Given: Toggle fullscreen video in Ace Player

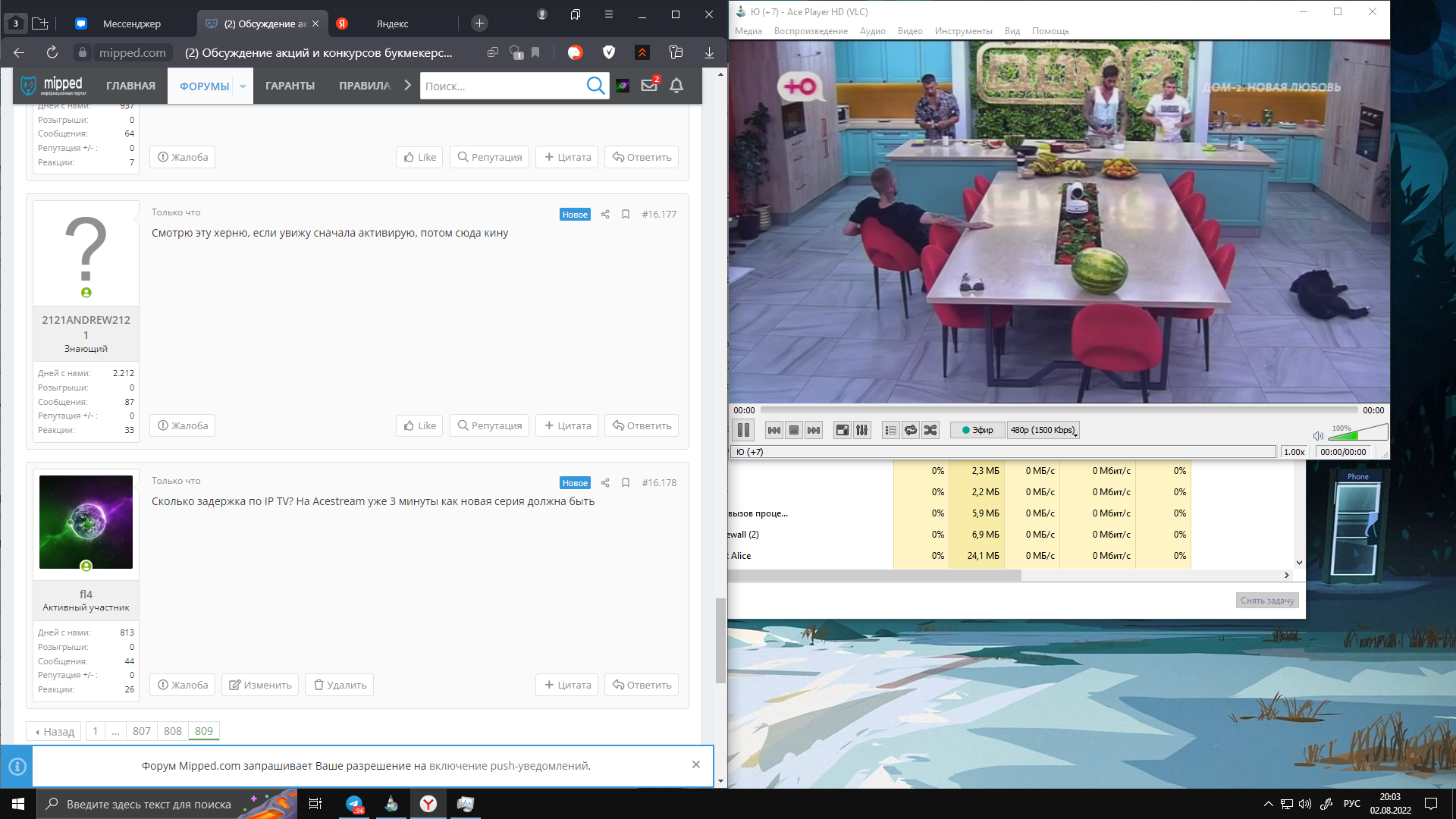Looking at the screenshot, I should pos(843,430).
